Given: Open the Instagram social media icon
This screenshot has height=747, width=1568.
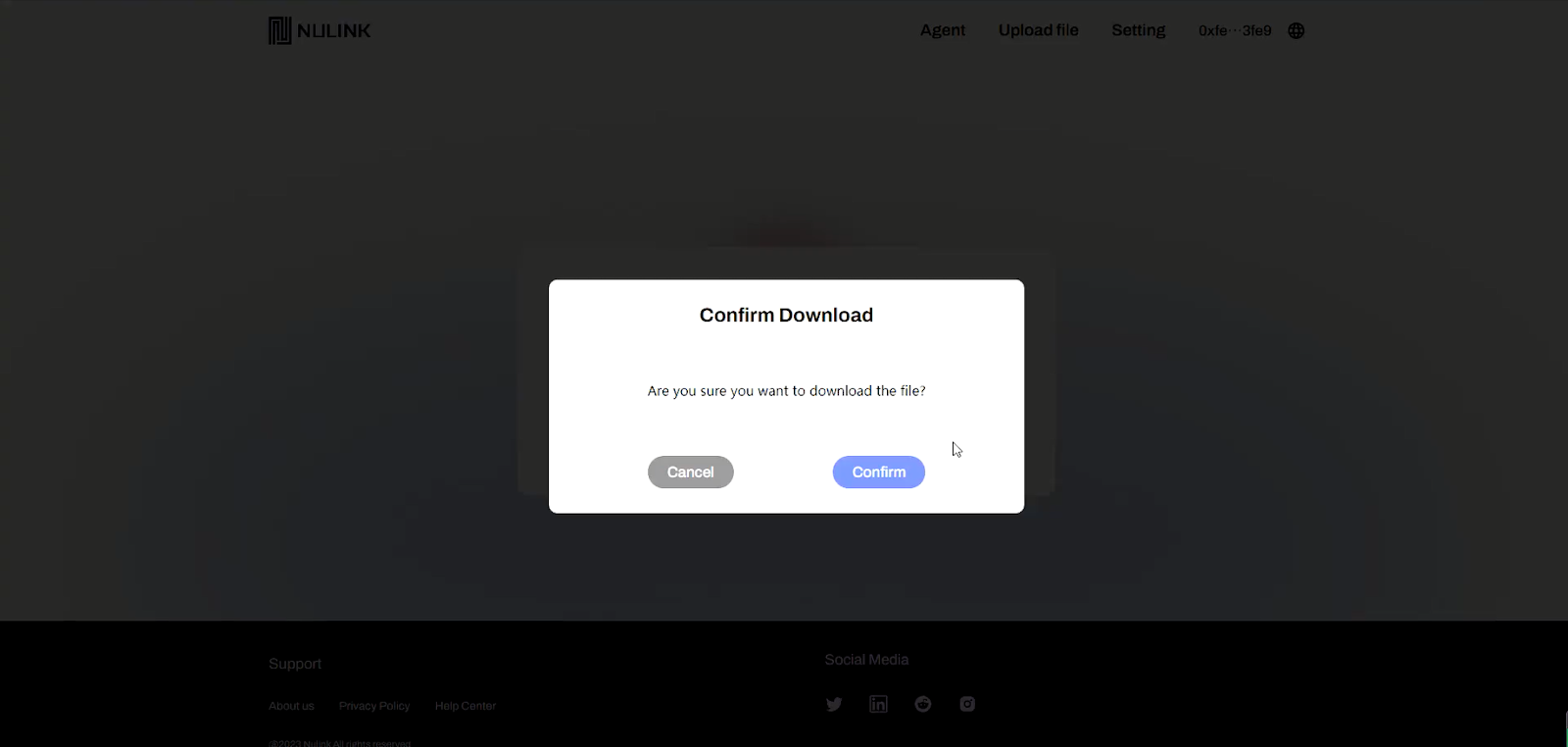Looking at the screenshot, I should tap(967, 704).
